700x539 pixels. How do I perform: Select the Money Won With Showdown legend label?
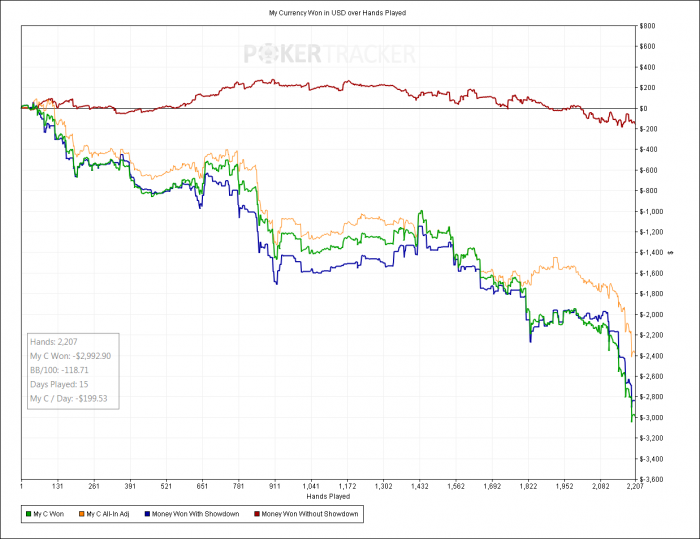click(x=196, y=514)
